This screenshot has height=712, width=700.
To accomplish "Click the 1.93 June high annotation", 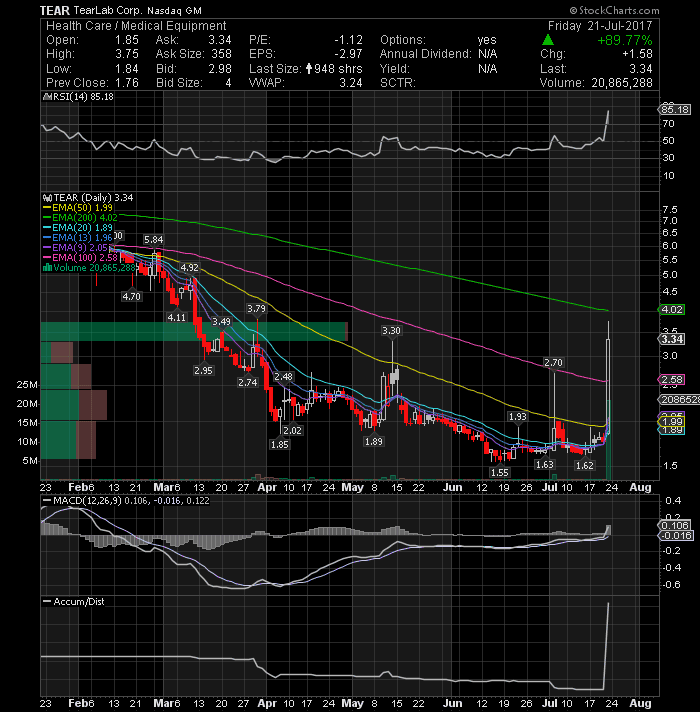I will (518, 416).
